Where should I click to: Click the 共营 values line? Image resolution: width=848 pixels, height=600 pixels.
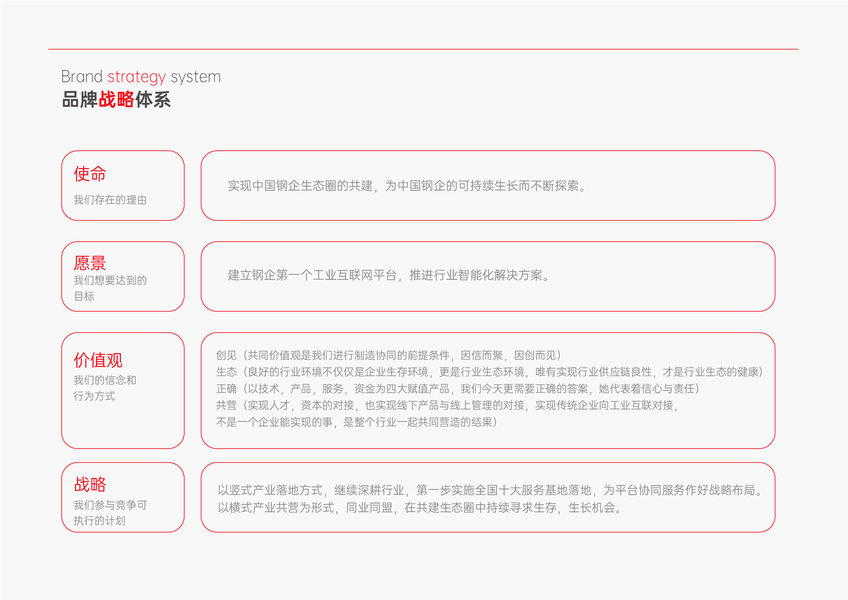pyautogui.click(x=448, y=406)
